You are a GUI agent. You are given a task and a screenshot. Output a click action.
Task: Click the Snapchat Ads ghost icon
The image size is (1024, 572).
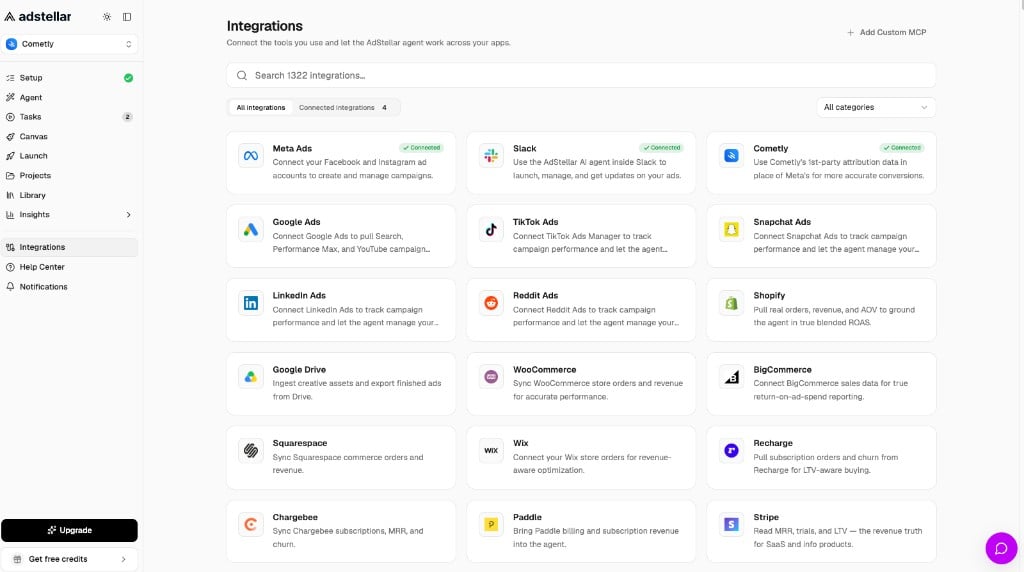tap(731, 229)
